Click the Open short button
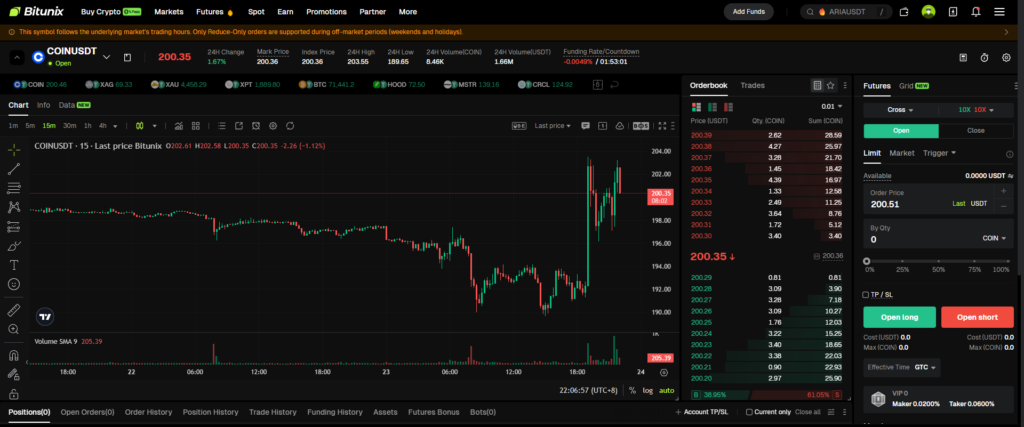The height and width of the screenshot is (427, 1024). coord(977,317)
